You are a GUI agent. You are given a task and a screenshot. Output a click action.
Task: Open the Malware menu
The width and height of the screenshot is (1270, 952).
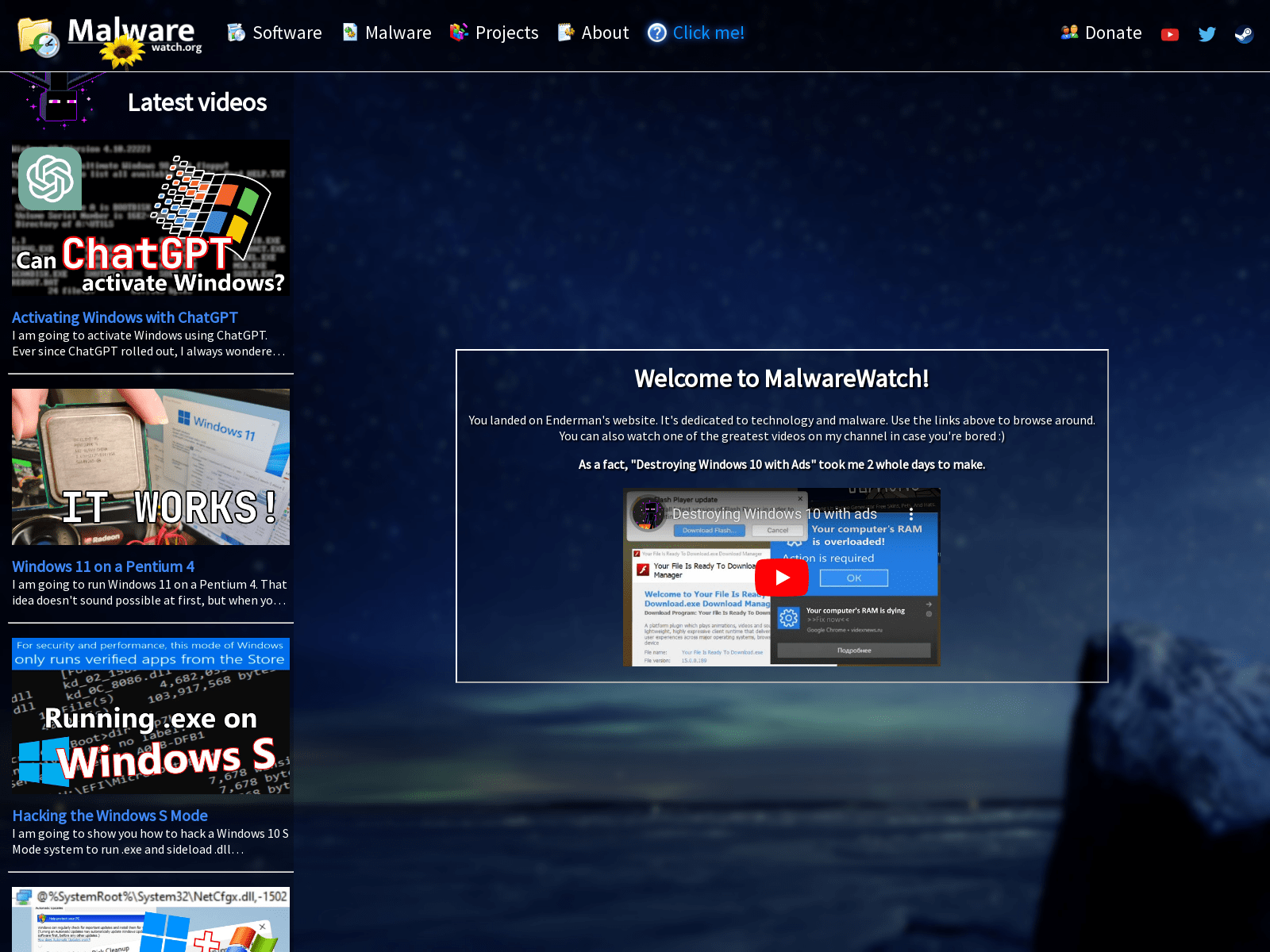pyautogui.click(x=387, y=33)
